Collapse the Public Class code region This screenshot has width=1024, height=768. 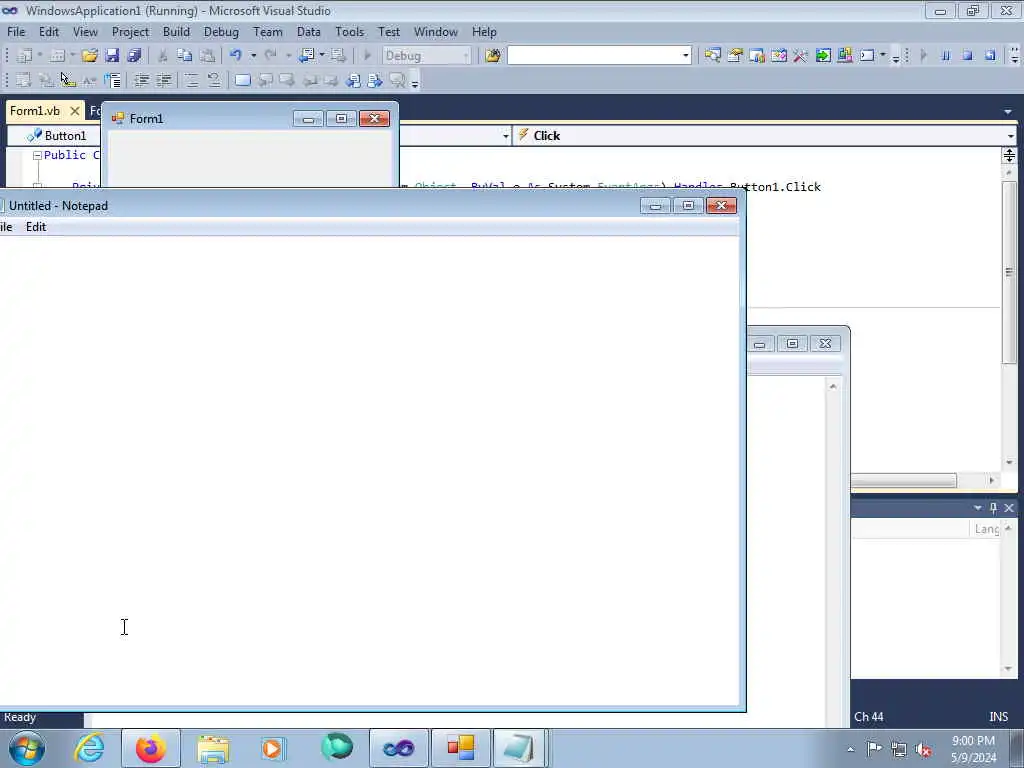[x=37, y=155]
